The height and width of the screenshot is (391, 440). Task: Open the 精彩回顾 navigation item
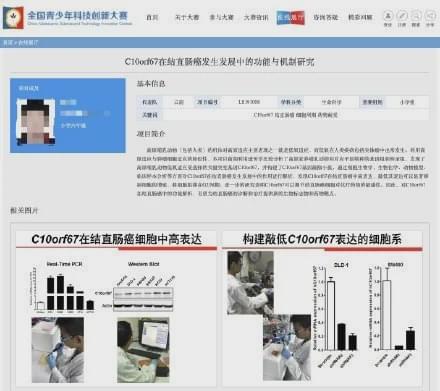pos(360,17)
